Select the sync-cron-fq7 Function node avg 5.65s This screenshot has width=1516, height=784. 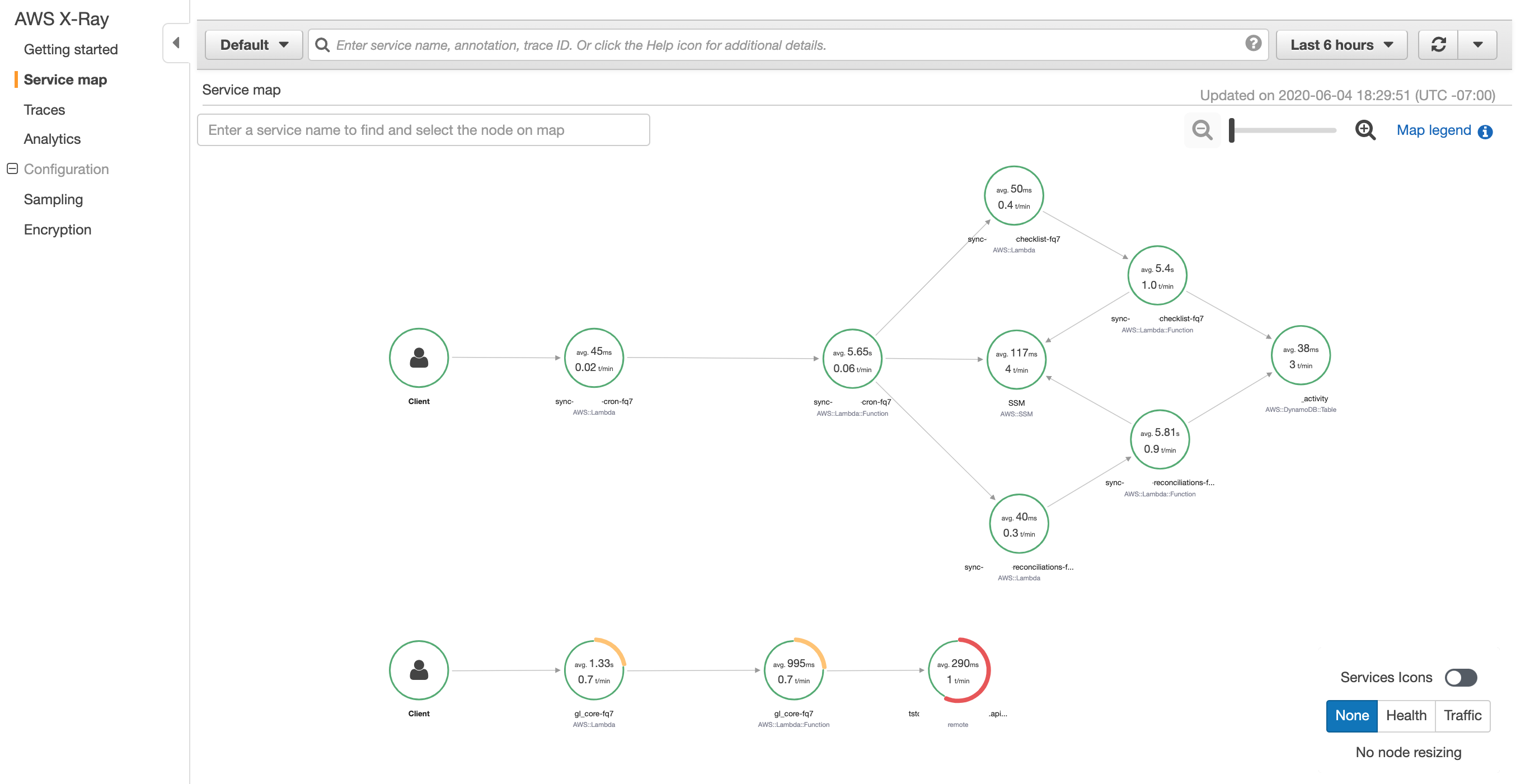coord(852,359)
